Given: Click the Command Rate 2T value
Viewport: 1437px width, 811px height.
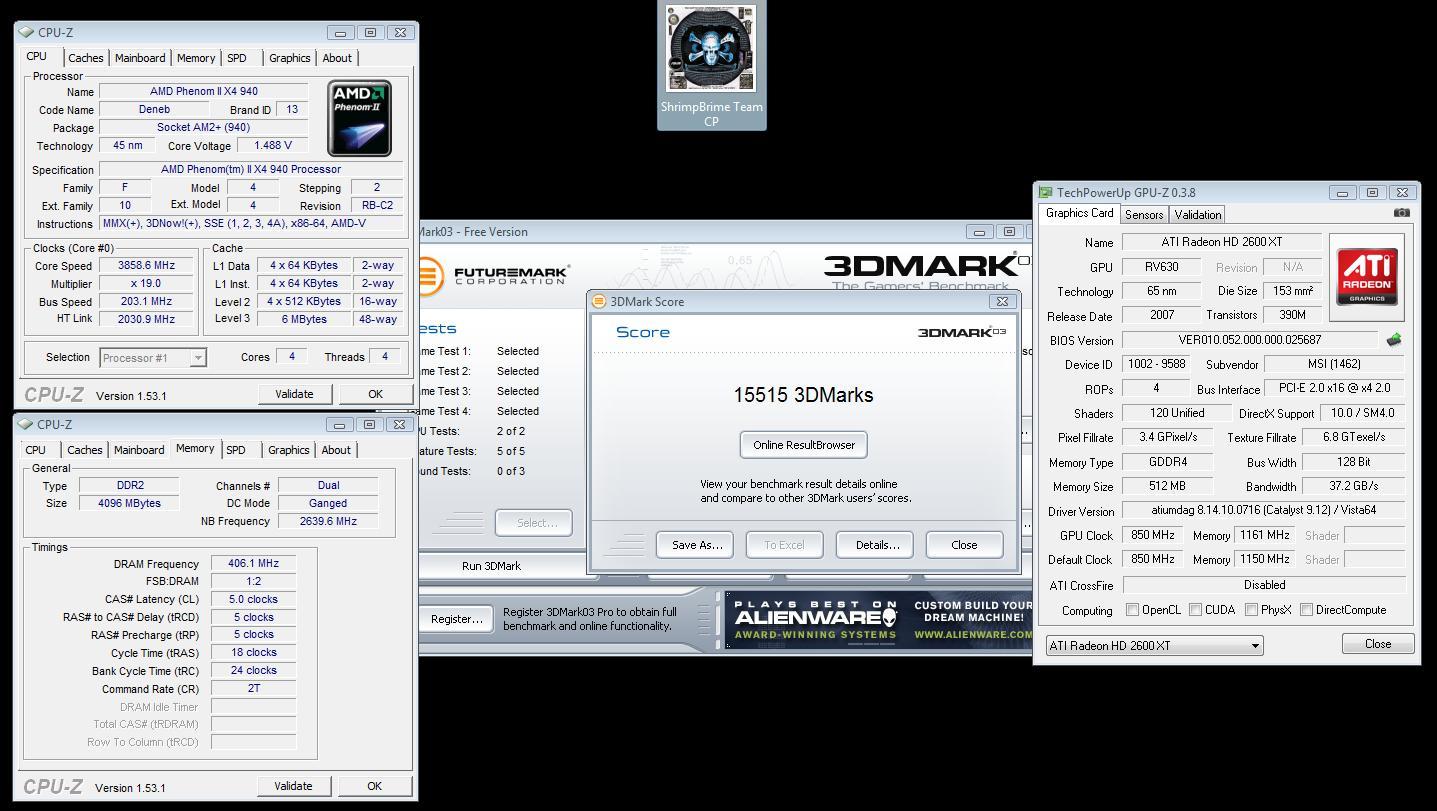Looking at the screenshot, I should (x=253, y=689).
